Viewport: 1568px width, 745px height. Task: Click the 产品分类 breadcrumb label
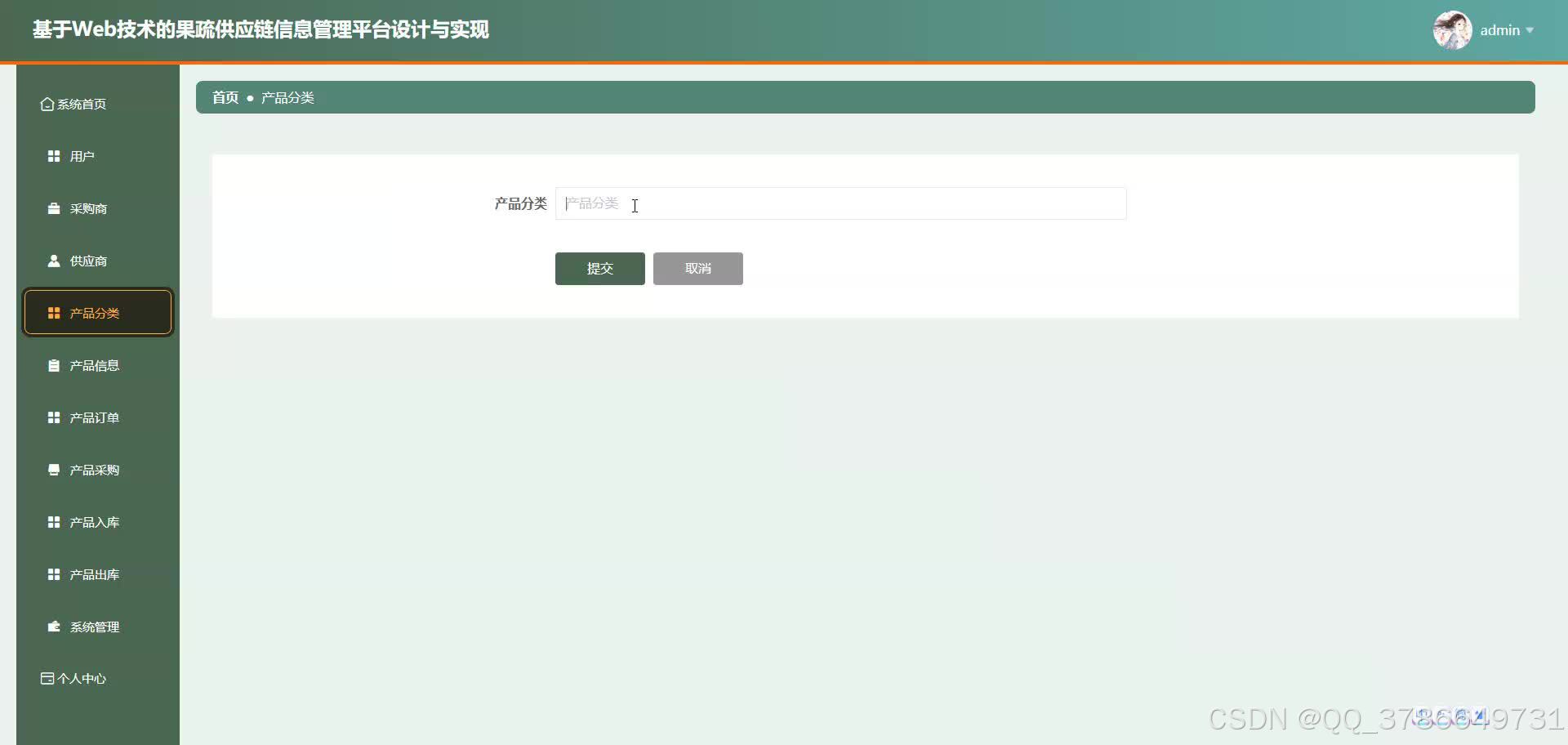click(287, 97)
